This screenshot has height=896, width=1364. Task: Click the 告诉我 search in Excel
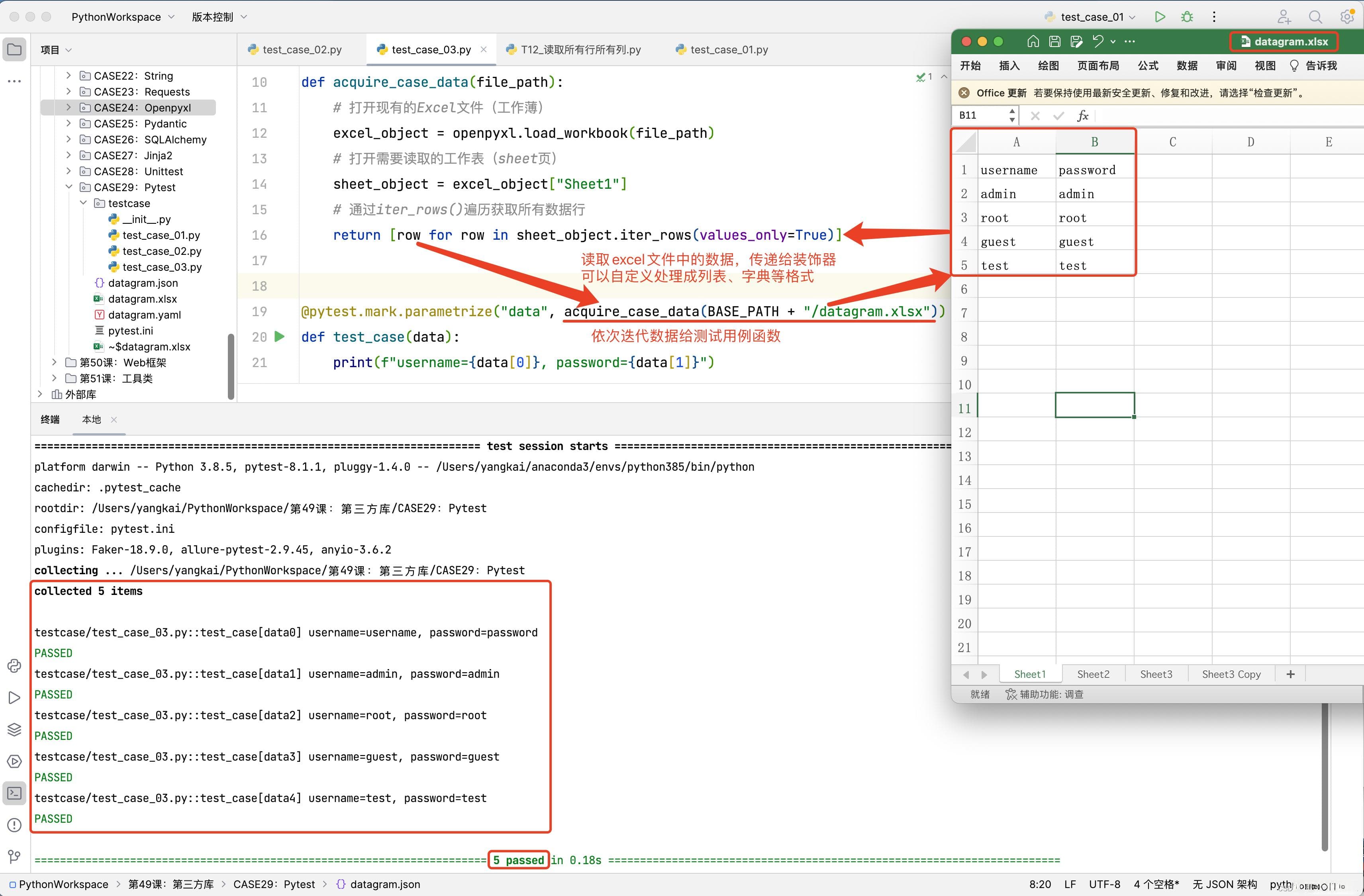click(1313, 65)
